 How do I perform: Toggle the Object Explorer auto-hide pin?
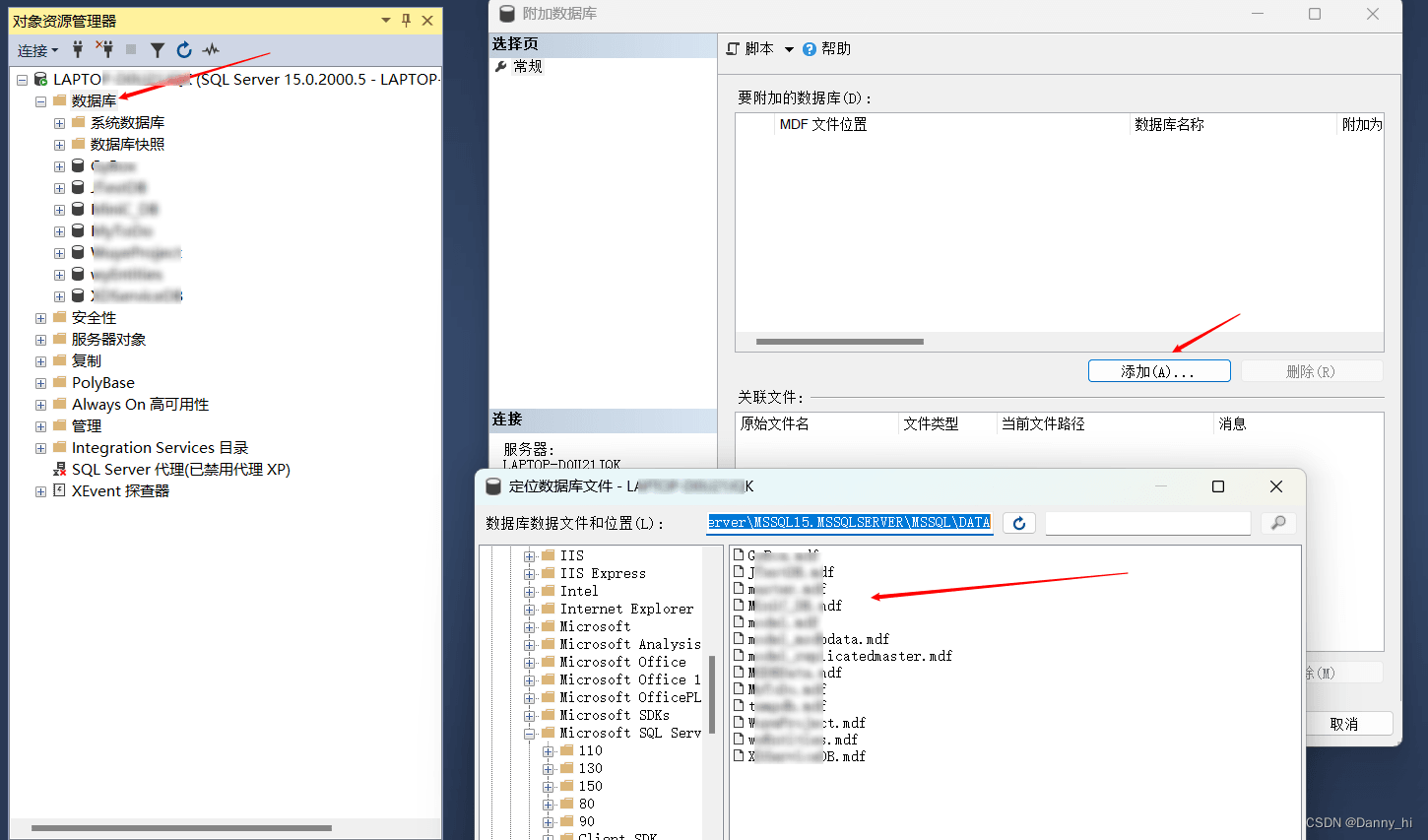pos(406,20)
